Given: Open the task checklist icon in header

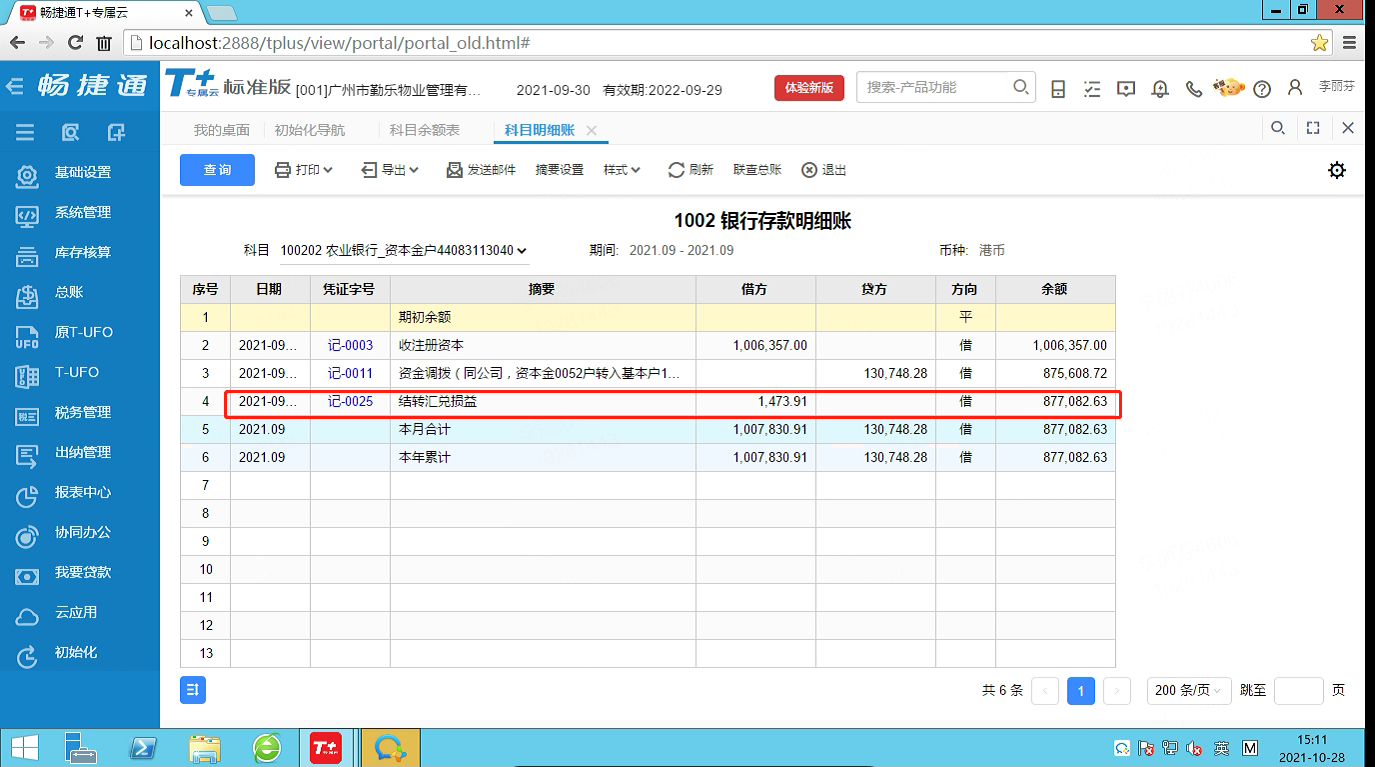Looking at the screenshot, I should point(1092,88).
